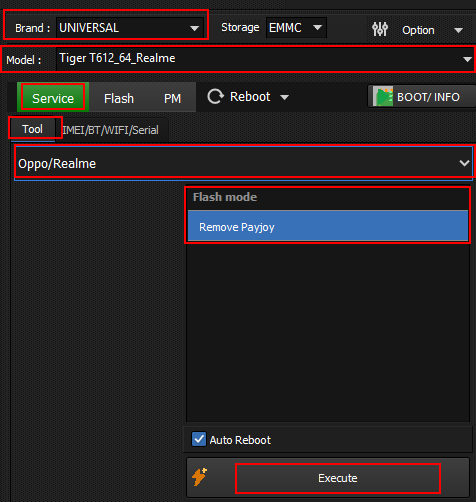The image size is (476, 502).
Task: Click the BOOT/ INFO button label
Action: (428, 97)
